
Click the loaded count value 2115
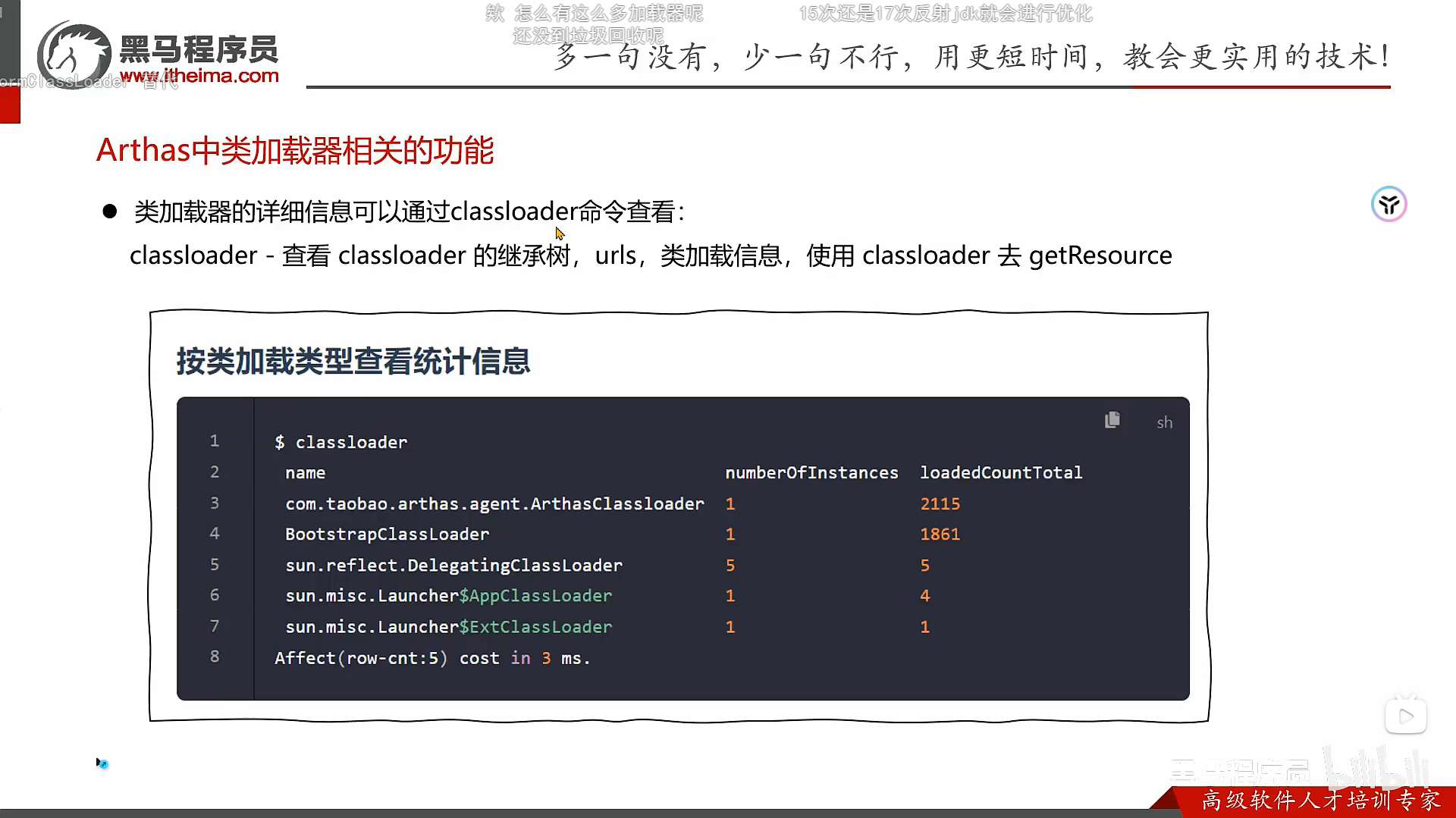point(940,504)
